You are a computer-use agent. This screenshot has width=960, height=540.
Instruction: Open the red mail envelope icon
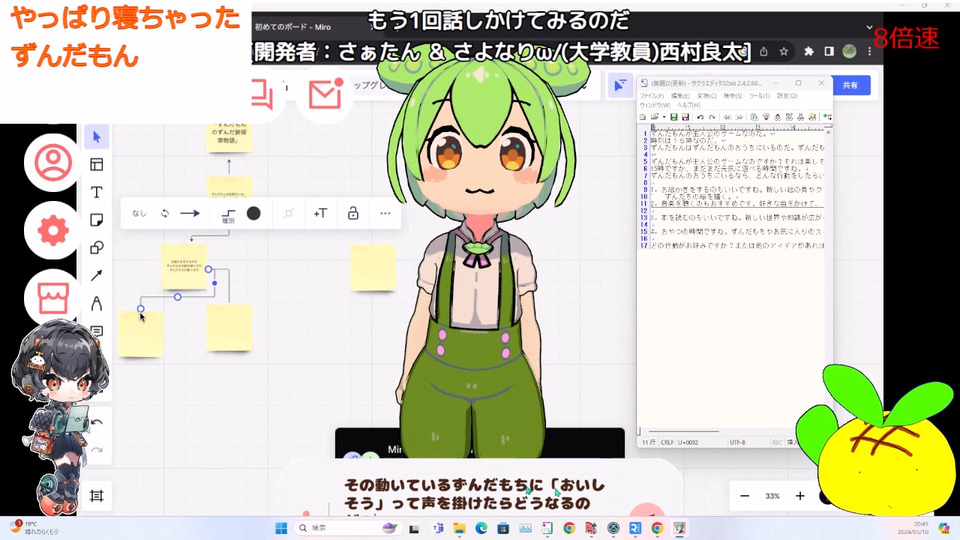pyautogui.click(x=324, y=95)
